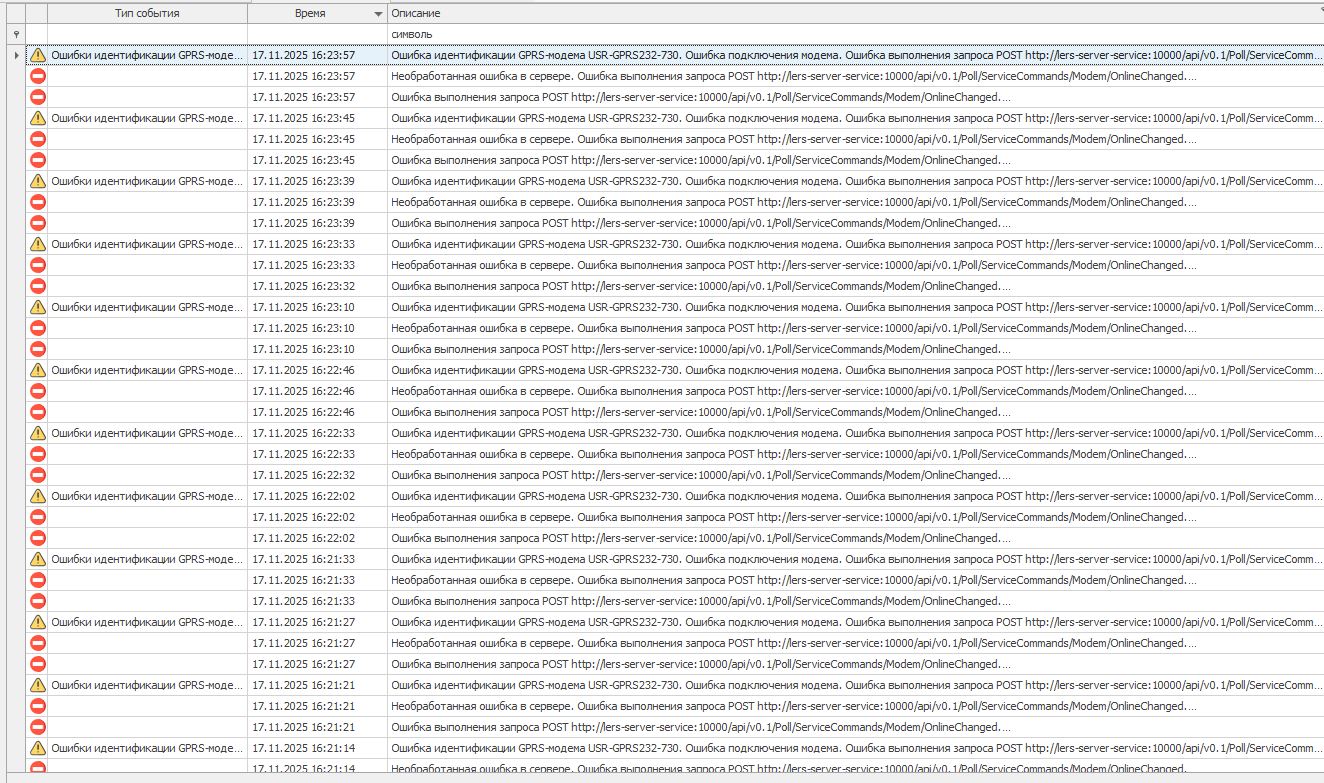Toggle sort arrow in the Время column header
Image resolution: width=1324 pixels, height=783 pixels.
(x=378, y=14)
